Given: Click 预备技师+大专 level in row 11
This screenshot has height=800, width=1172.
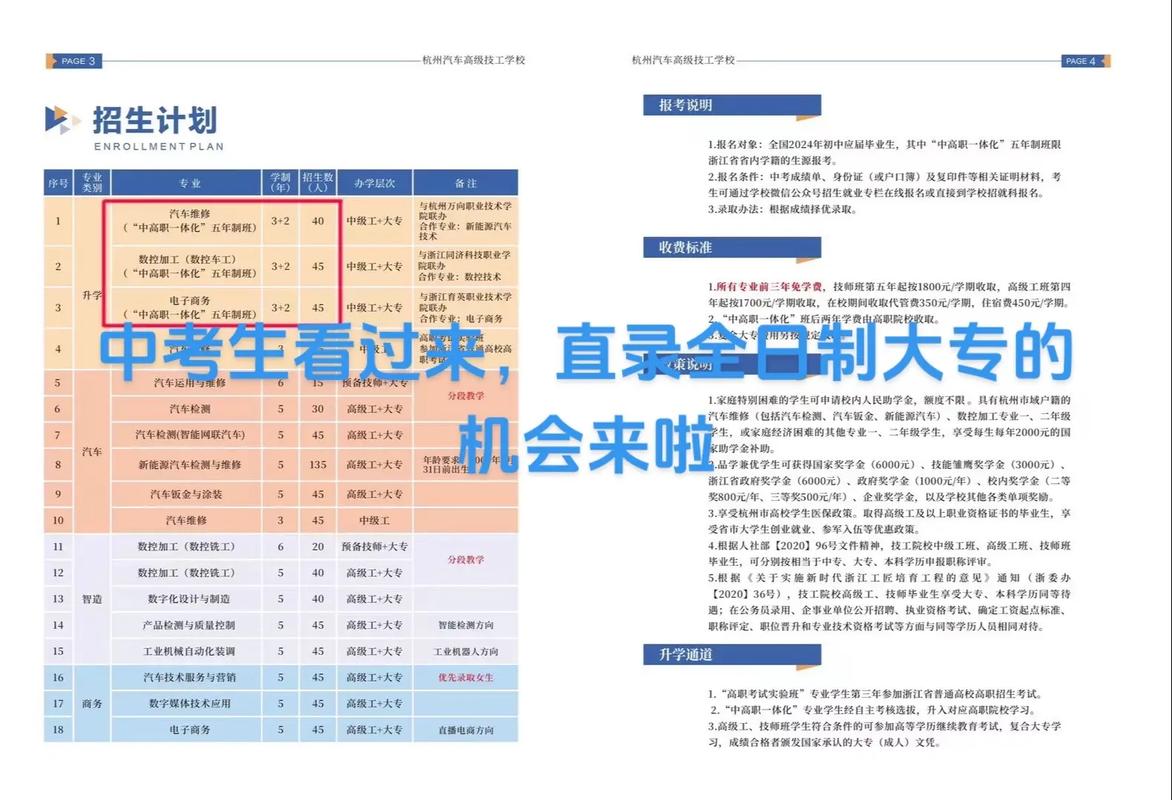Looking at the screenshot, I should (374, 547).
